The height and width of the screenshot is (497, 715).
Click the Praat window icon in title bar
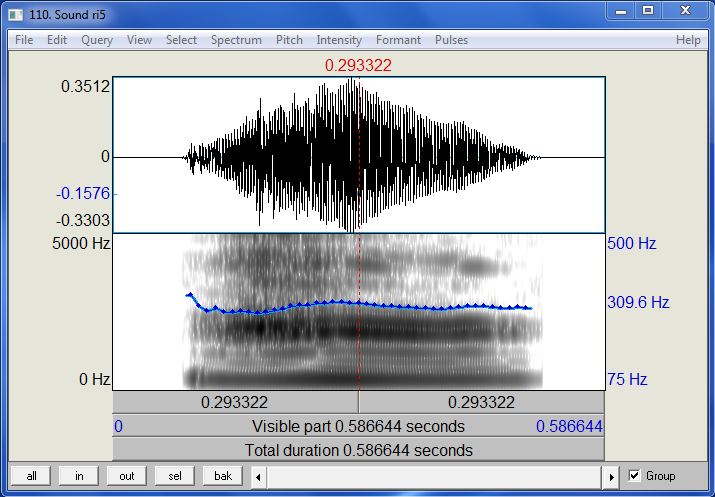16,15
